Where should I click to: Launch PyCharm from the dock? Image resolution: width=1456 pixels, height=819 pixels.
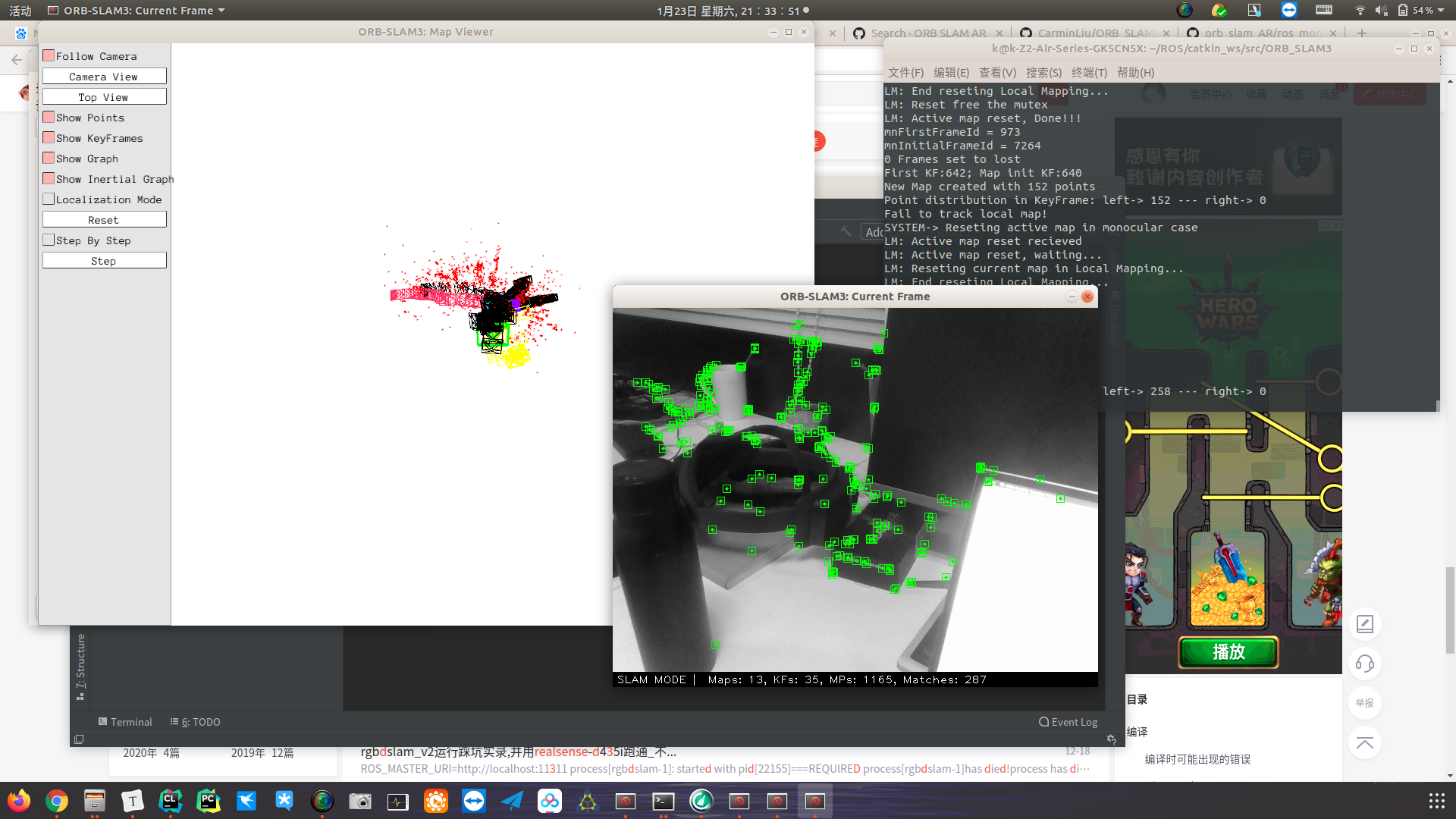pos(209,801)
